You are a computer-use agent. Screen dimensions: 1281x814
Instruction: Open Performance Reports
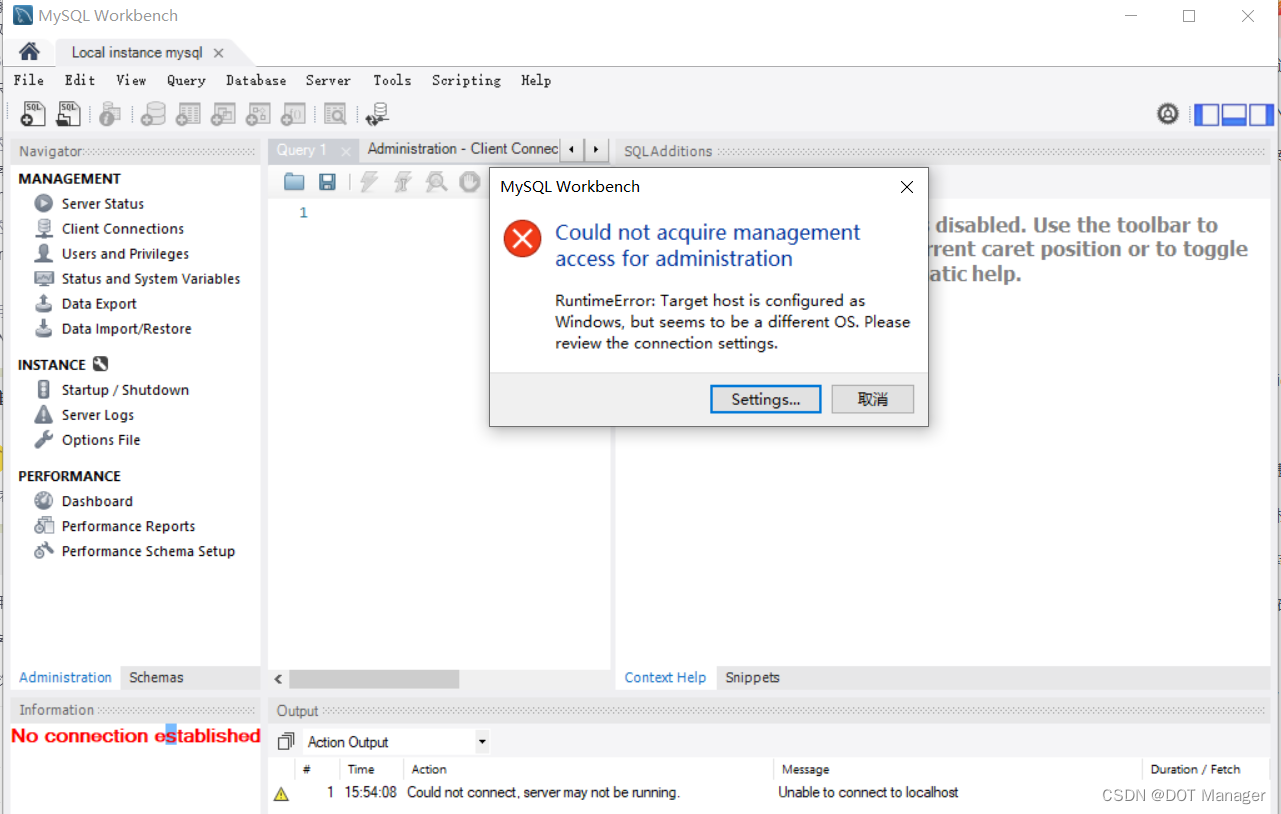pos(127,525)
